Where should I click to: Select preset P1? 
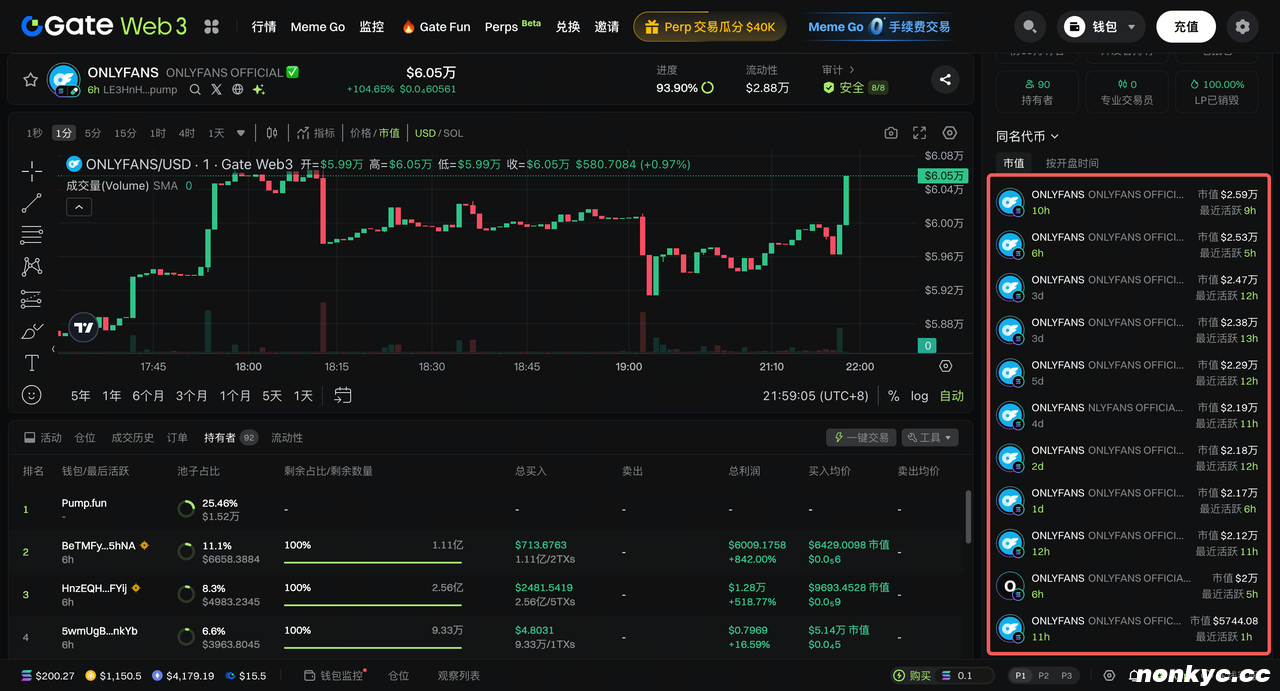pos(1021,676)
